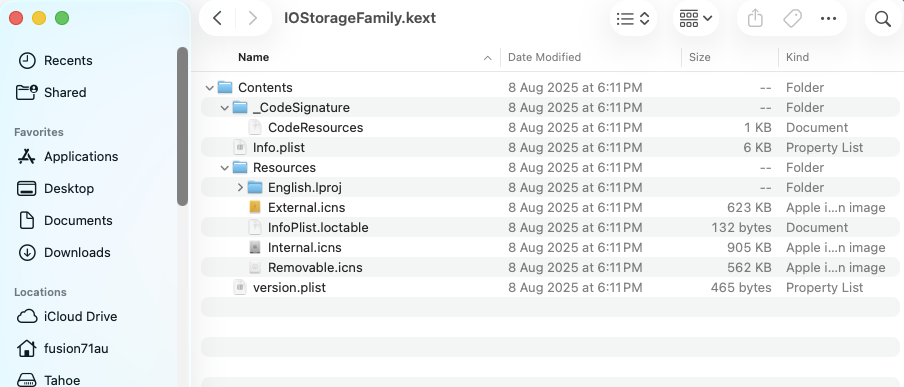
Task: Click the file name Info.plist
Action: point(279,148)
